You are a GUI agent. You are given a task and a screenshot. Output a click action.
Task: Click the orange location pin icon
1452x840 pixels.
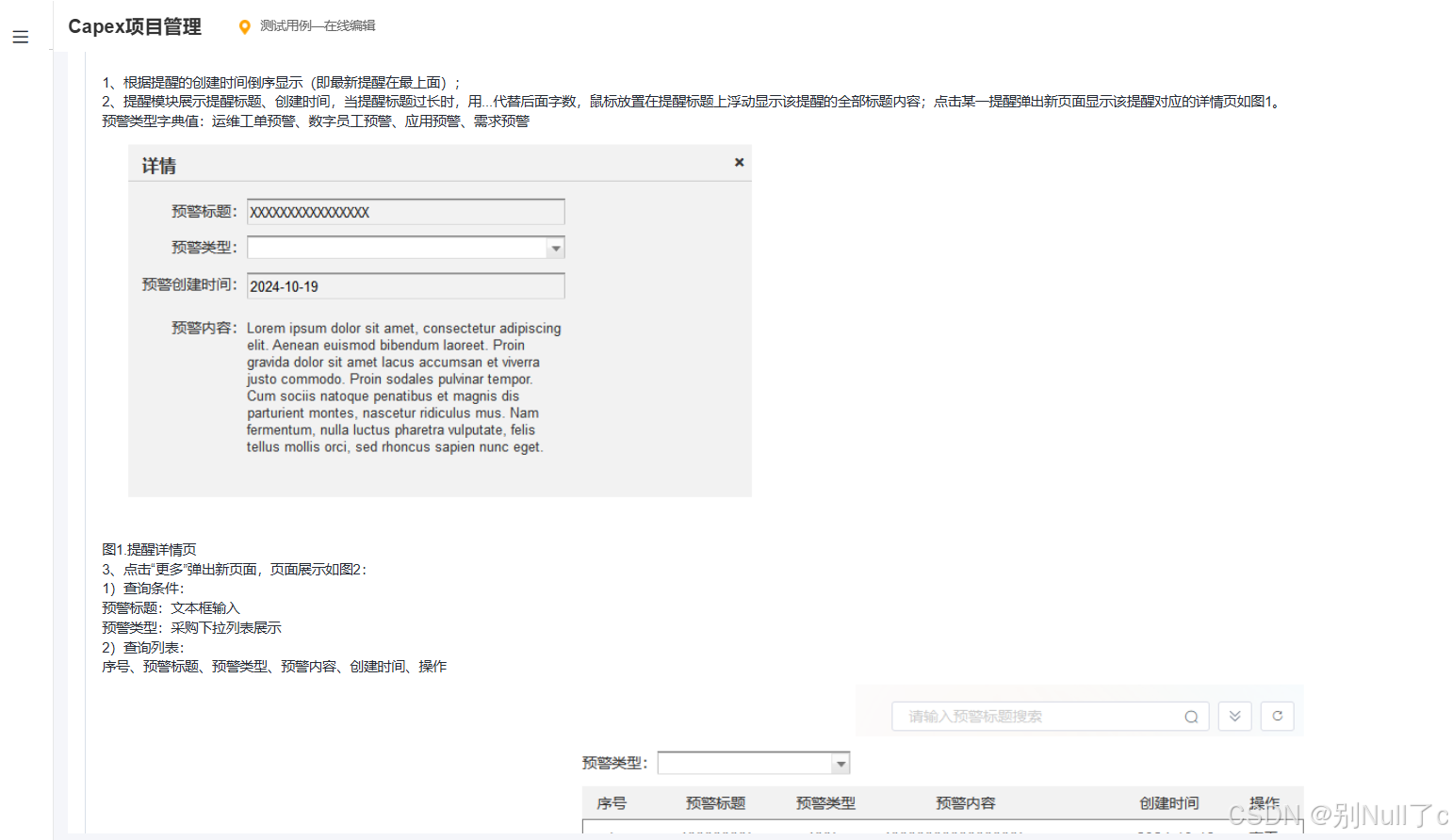pyautogui.click(x=245, y=27)
